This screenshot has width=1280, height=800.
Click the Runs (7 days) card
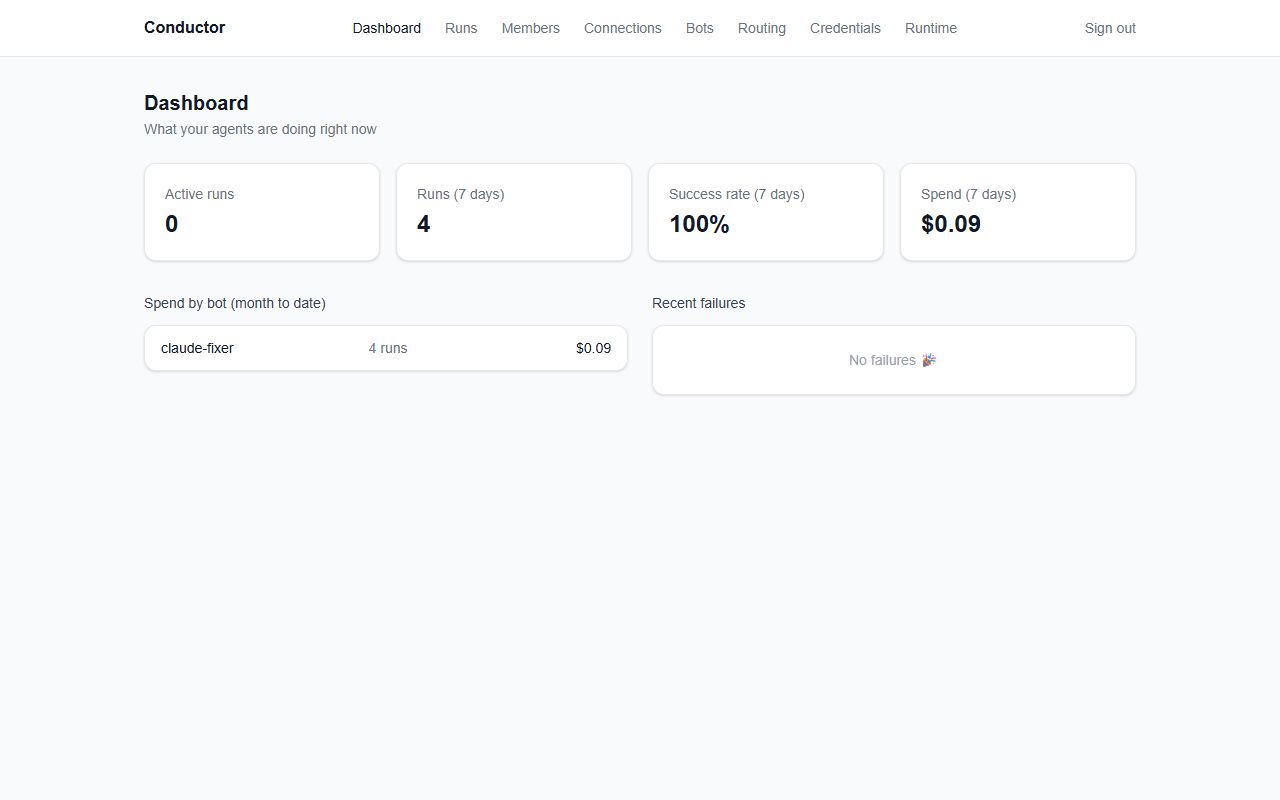(514, 212)
